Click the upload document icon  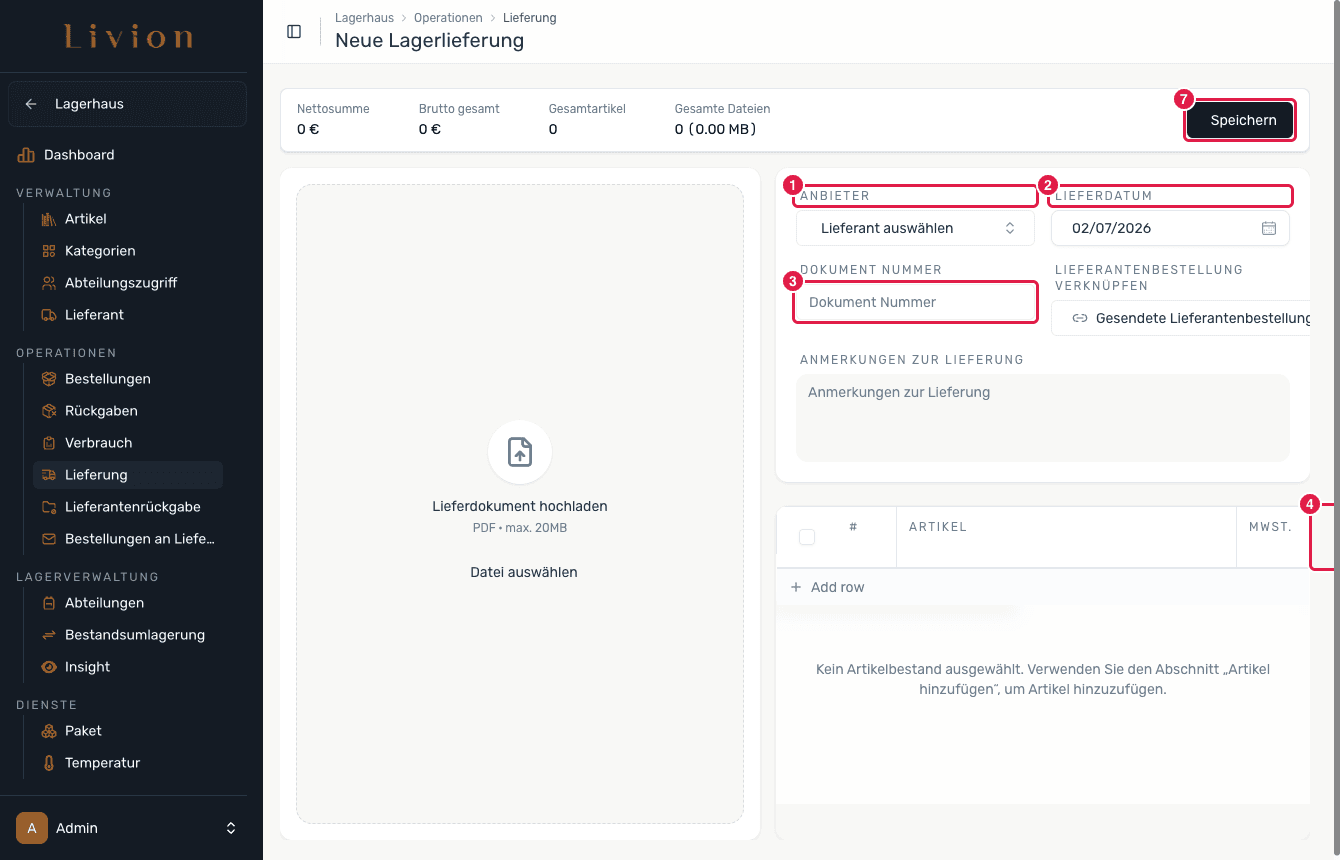520,452
